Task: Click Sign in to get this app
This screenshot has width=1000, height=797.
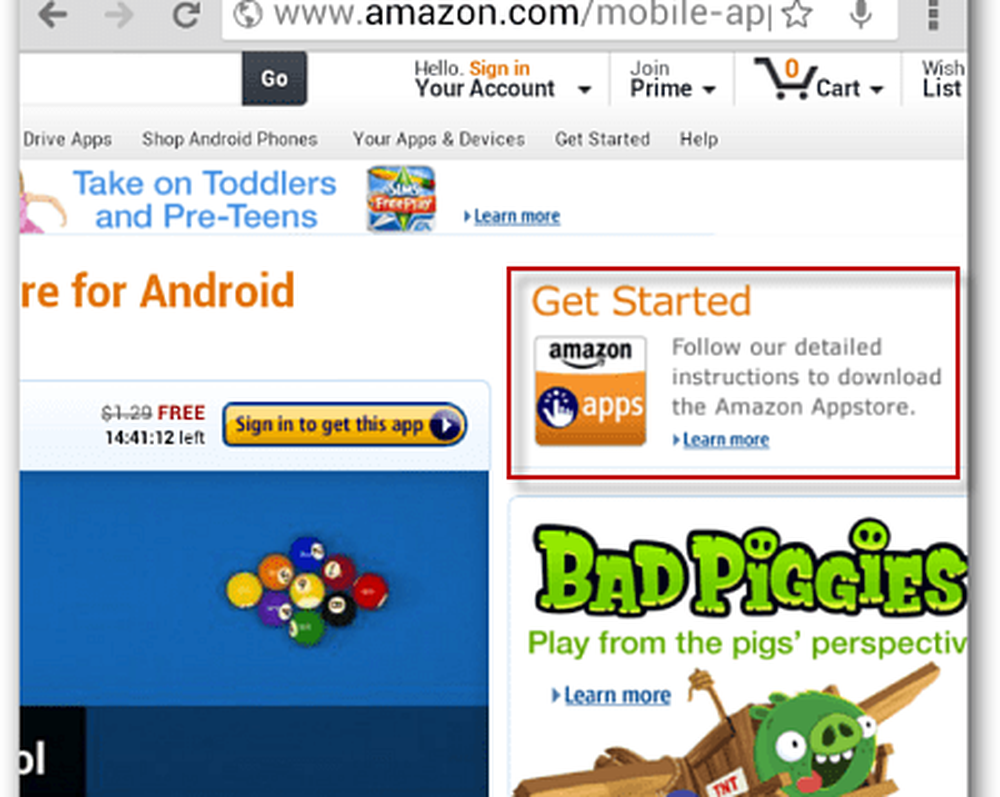Action: click(344, 424)
